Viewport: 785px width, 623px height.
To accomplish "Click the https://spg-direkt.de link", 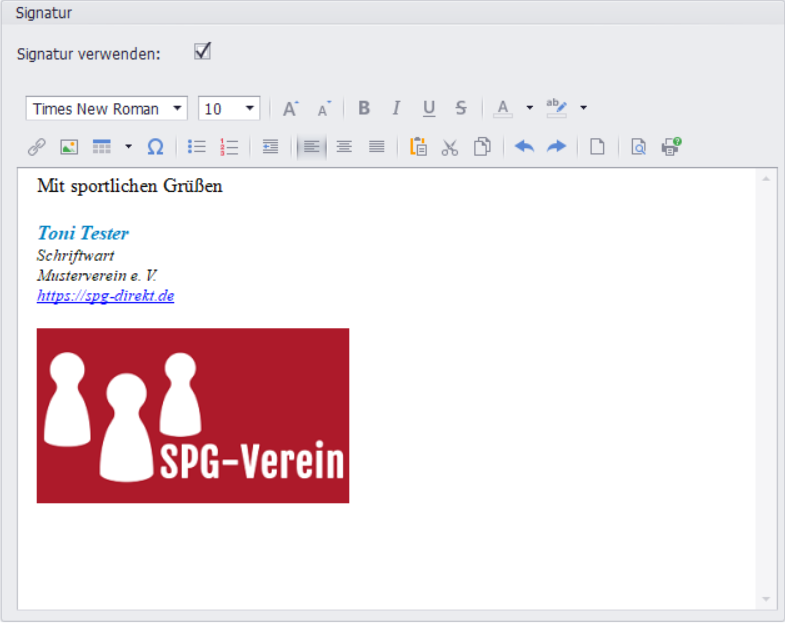I will (106, 296).
